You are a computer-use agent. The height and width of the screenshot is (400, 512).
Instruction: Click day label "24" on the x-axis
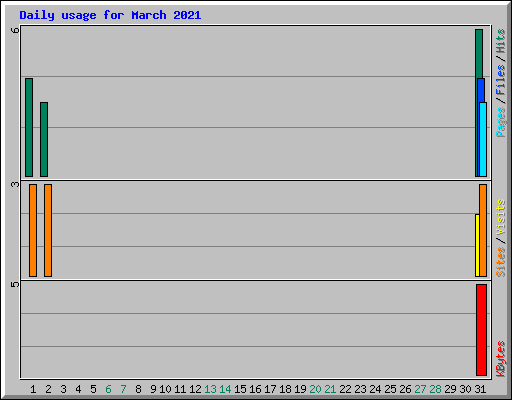375,389
